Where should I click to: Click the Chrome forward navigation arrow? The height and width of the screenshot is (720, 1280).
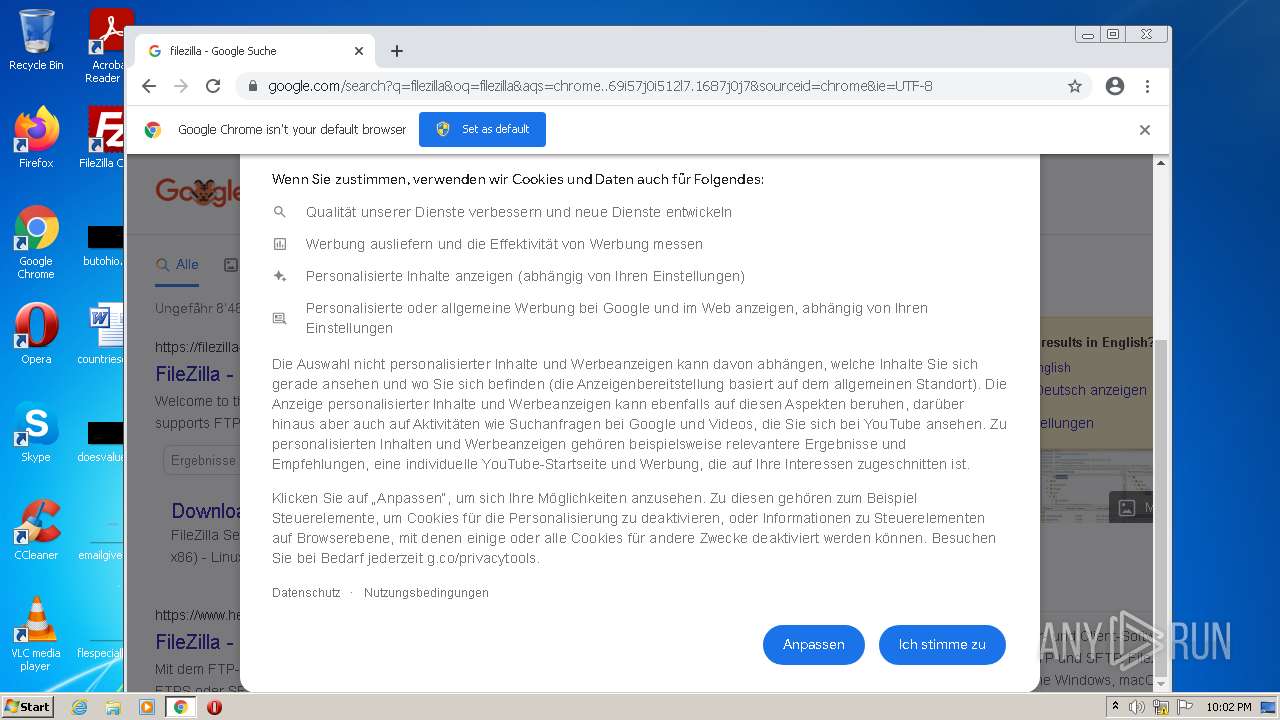coord(181,86)
